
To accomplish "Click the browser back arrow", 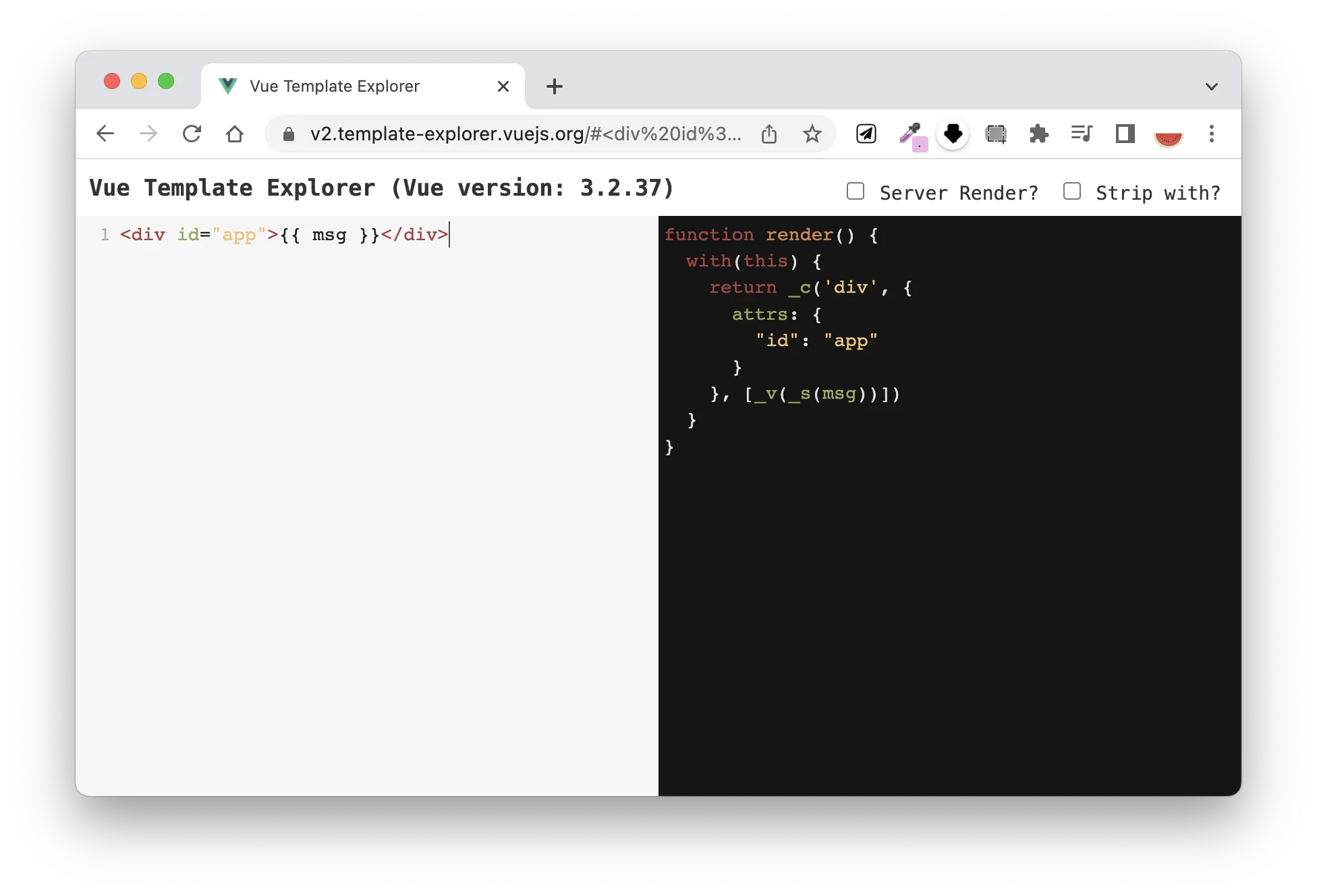I will (x=105, y=134).
